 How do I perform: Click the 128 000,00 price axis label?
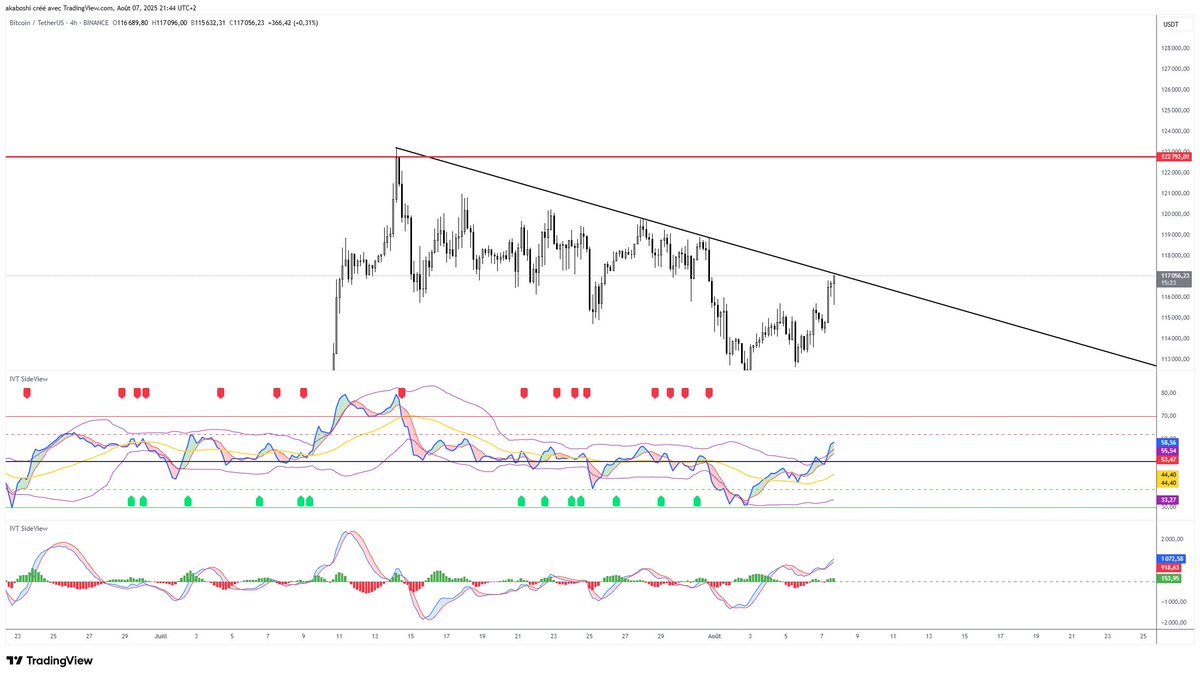[1174, 48]
